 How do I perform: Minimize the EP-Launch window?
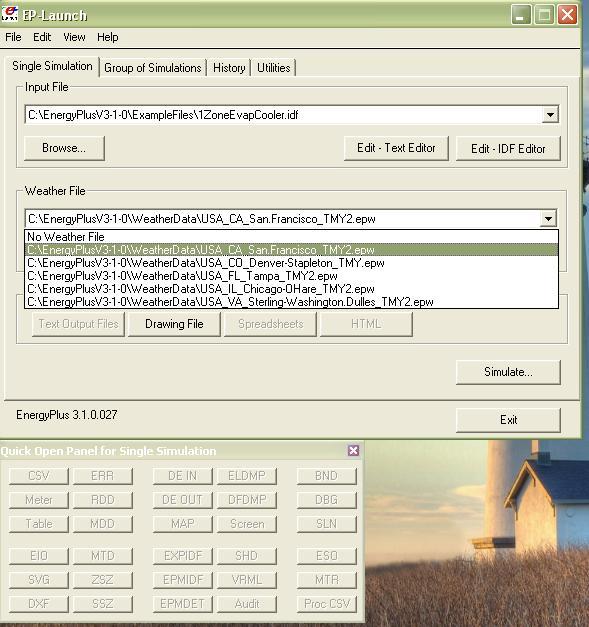click(x=521, y=15)
